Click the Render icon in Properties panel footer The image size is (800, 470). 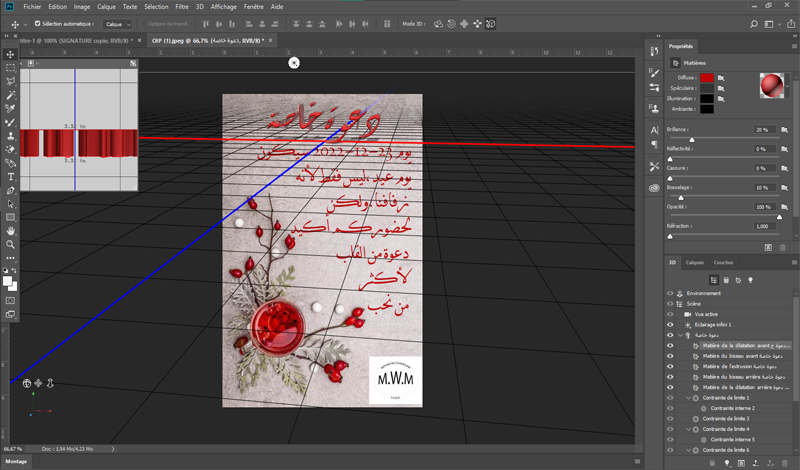[768, 248]
